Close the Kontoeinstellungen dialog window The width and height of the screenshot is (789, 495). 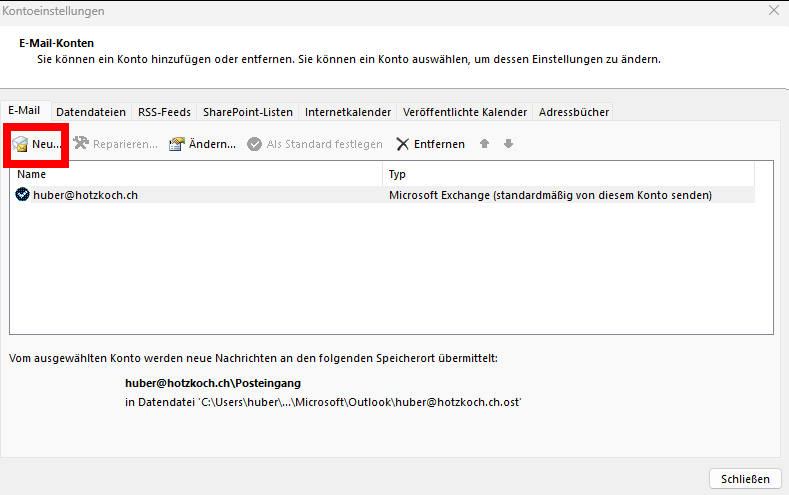coord(773,10)
